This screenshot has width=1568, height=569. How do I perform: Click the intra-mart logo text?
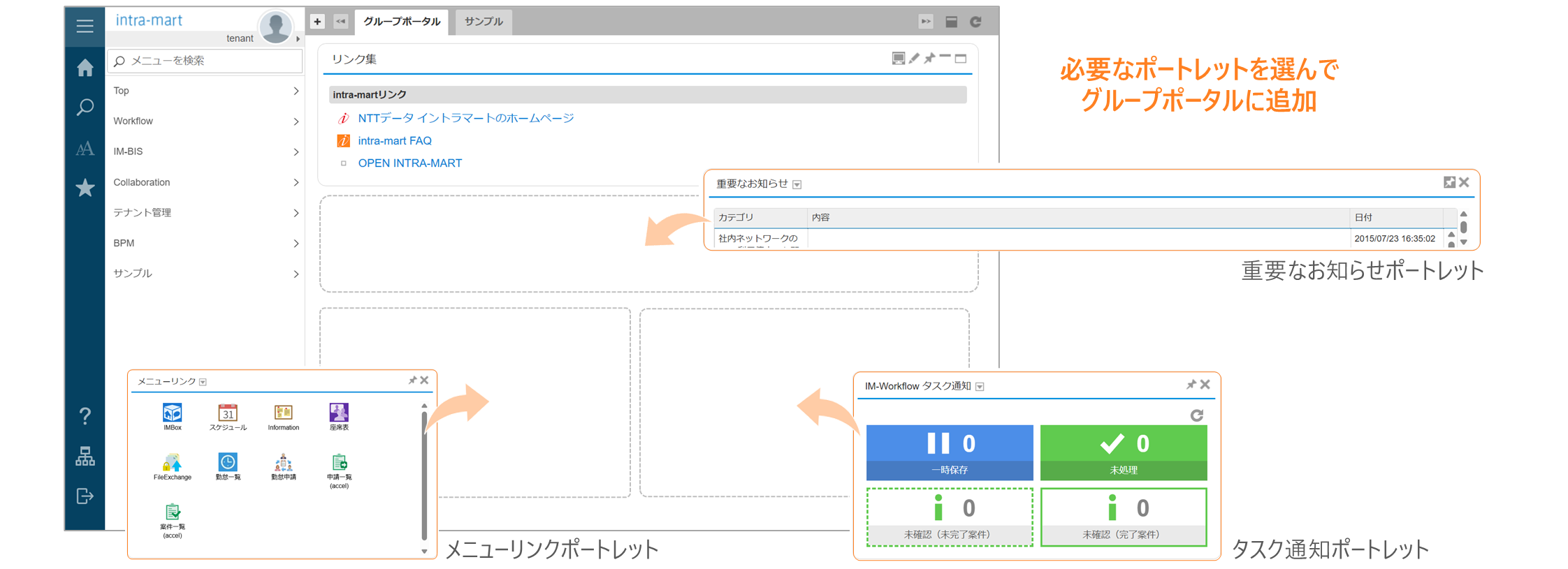149,20
